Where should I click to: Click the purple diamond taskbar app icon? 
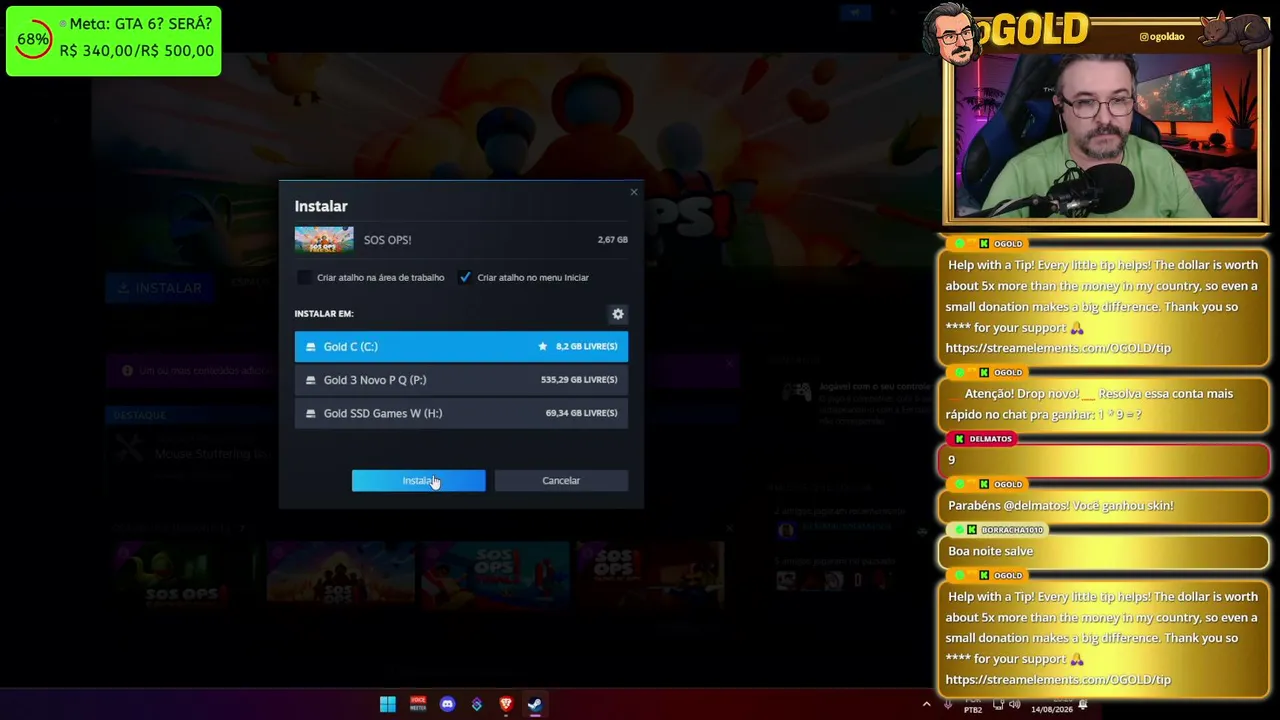(x=477, y=704)
